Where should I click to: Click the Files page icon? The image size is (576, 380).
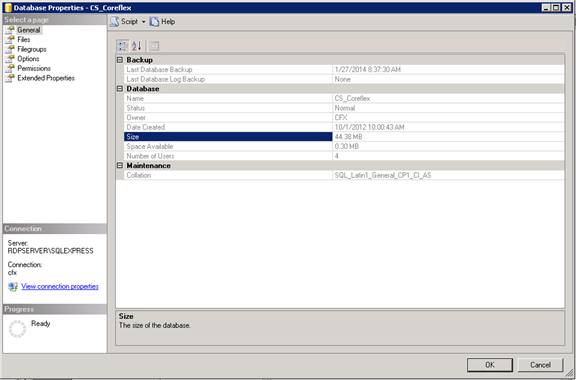(10, 39)
